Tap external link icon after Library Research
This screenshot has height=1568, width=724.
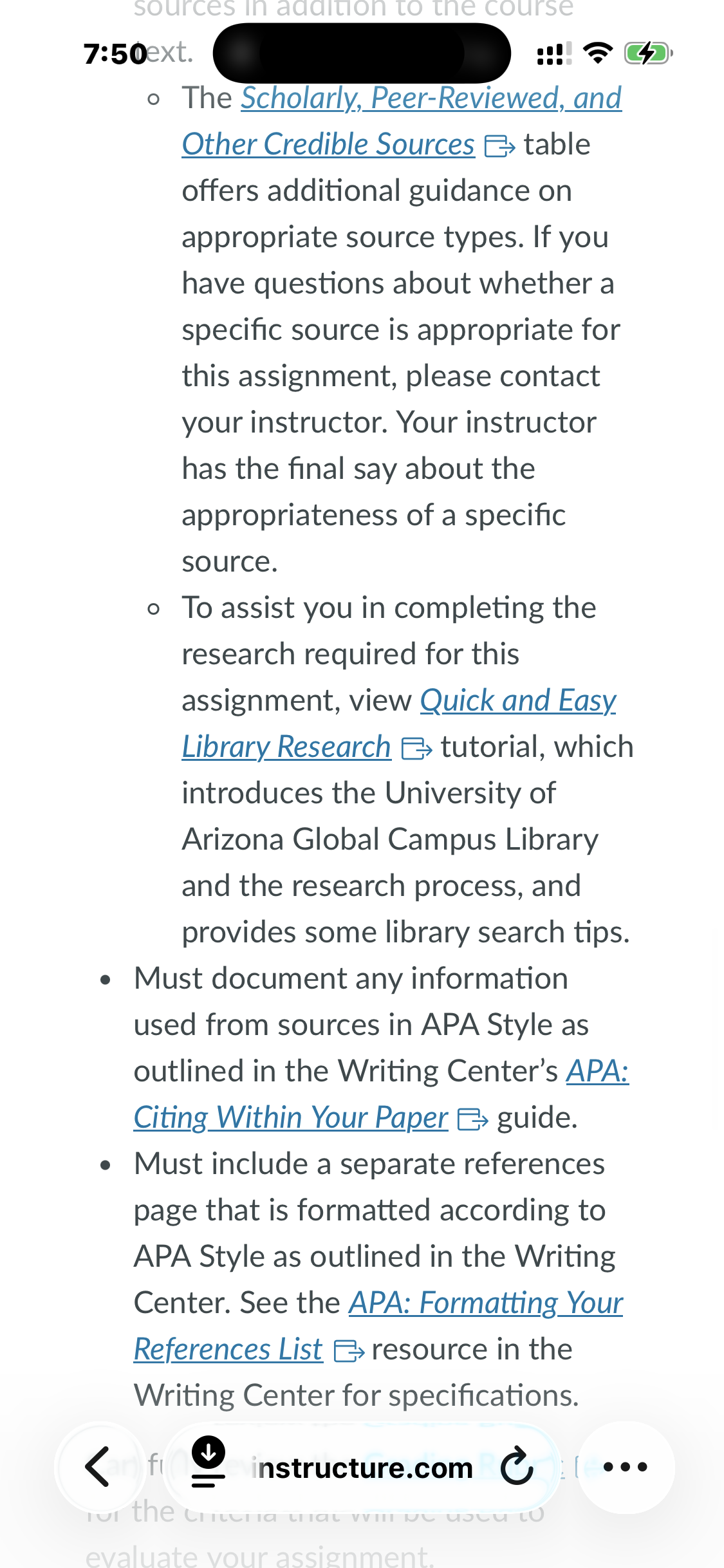click(x=416, y=749)
